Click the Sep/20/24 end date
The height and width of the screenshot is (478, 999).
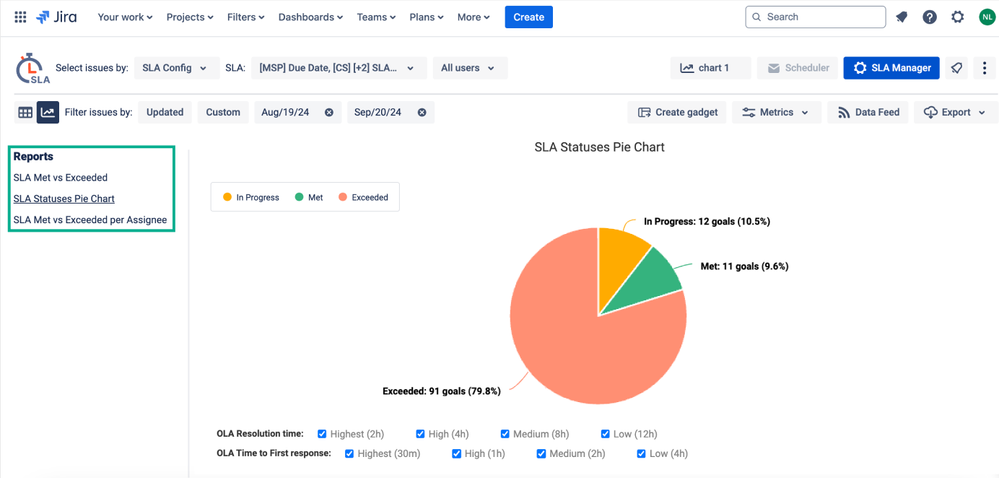tap(378, 112)
